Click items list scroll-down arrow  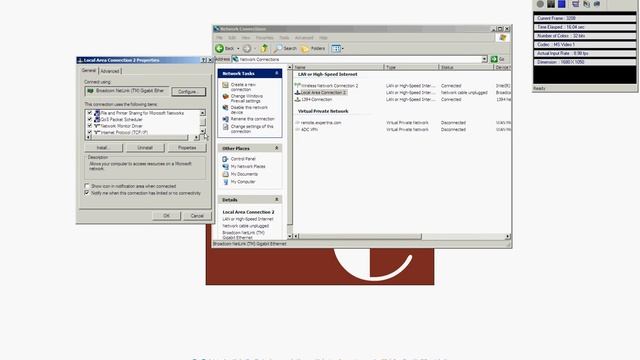click(x=203, y=131)
